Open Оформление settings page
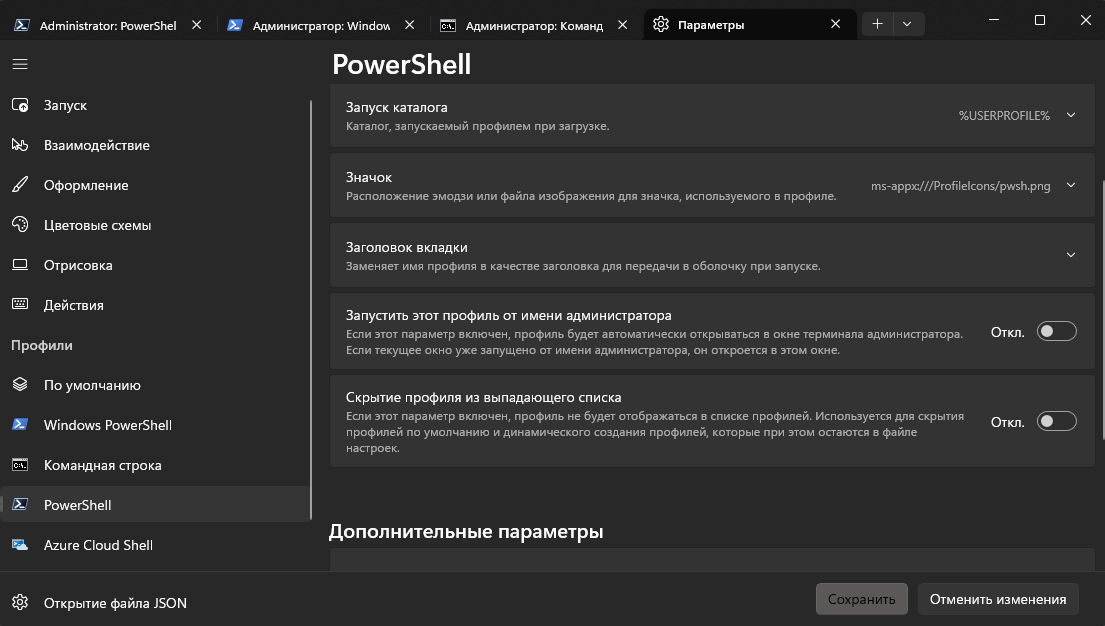 (x=155, y=185)
